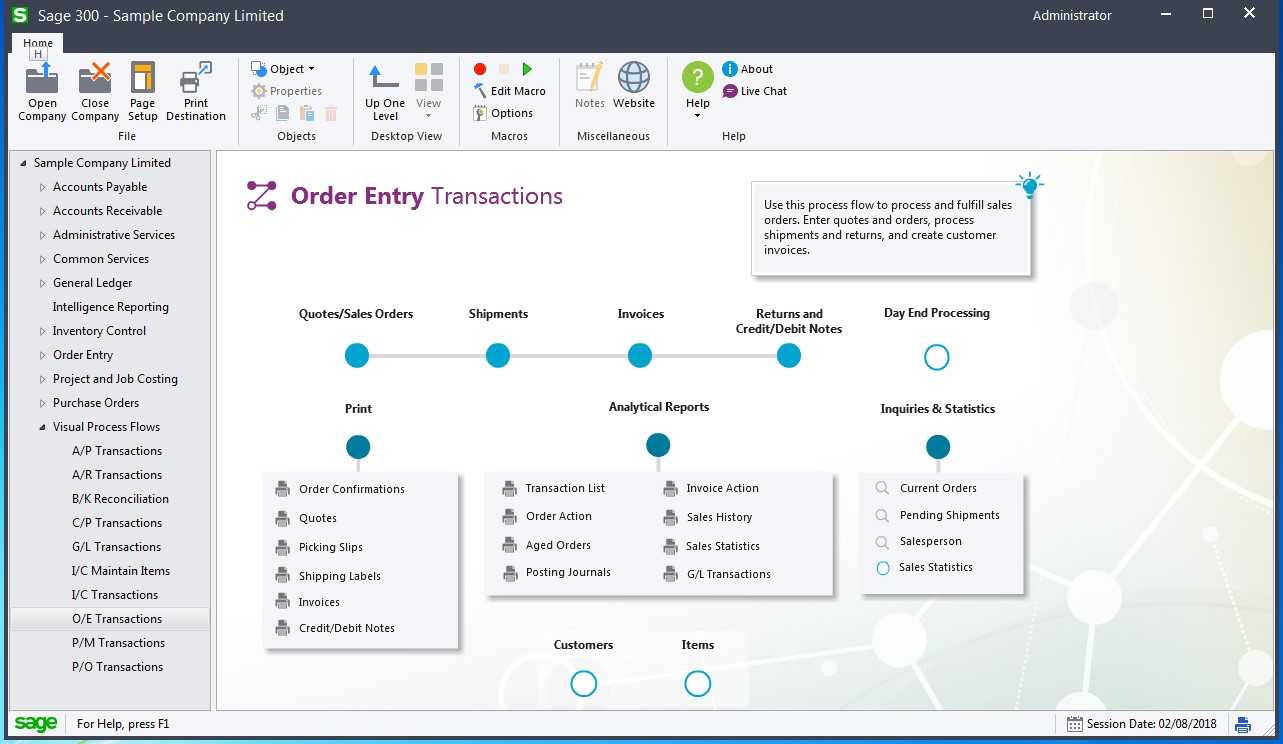Viewport: 1283px width, 744px height.
Task: Click the Live Chat icon
Action: (731, 91)
